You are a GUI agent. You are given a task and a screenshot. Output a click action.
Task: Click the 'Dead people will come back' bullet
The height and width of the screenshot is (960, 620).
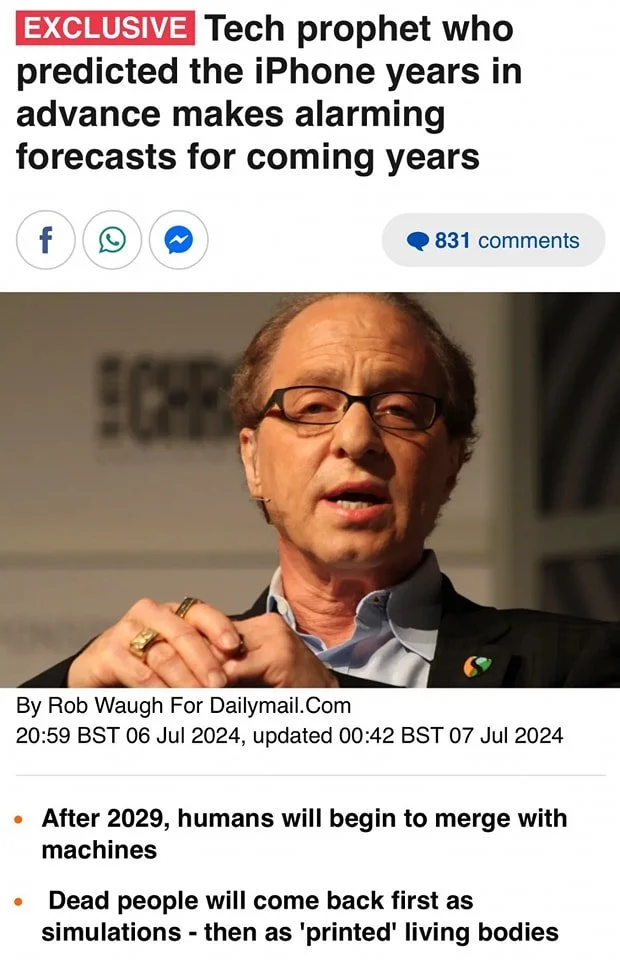click(300, 916)
